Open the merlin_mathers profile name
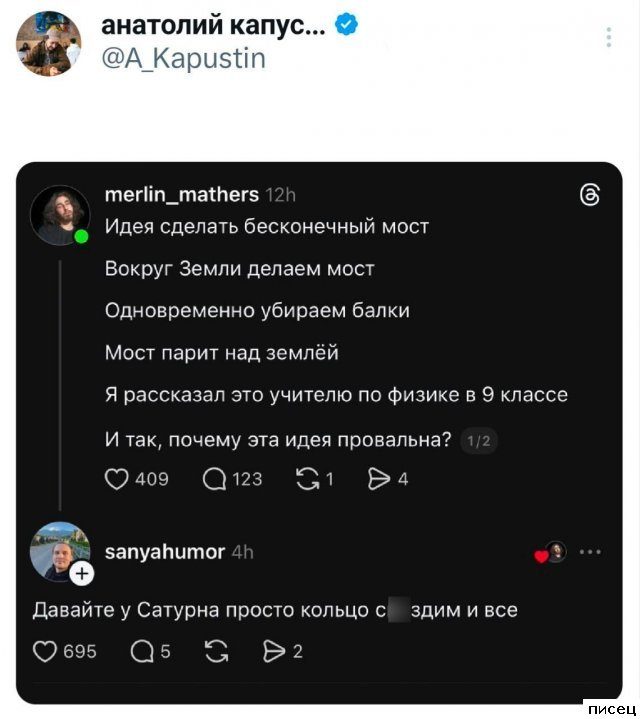The image size is (640, 719). [181, 195]
